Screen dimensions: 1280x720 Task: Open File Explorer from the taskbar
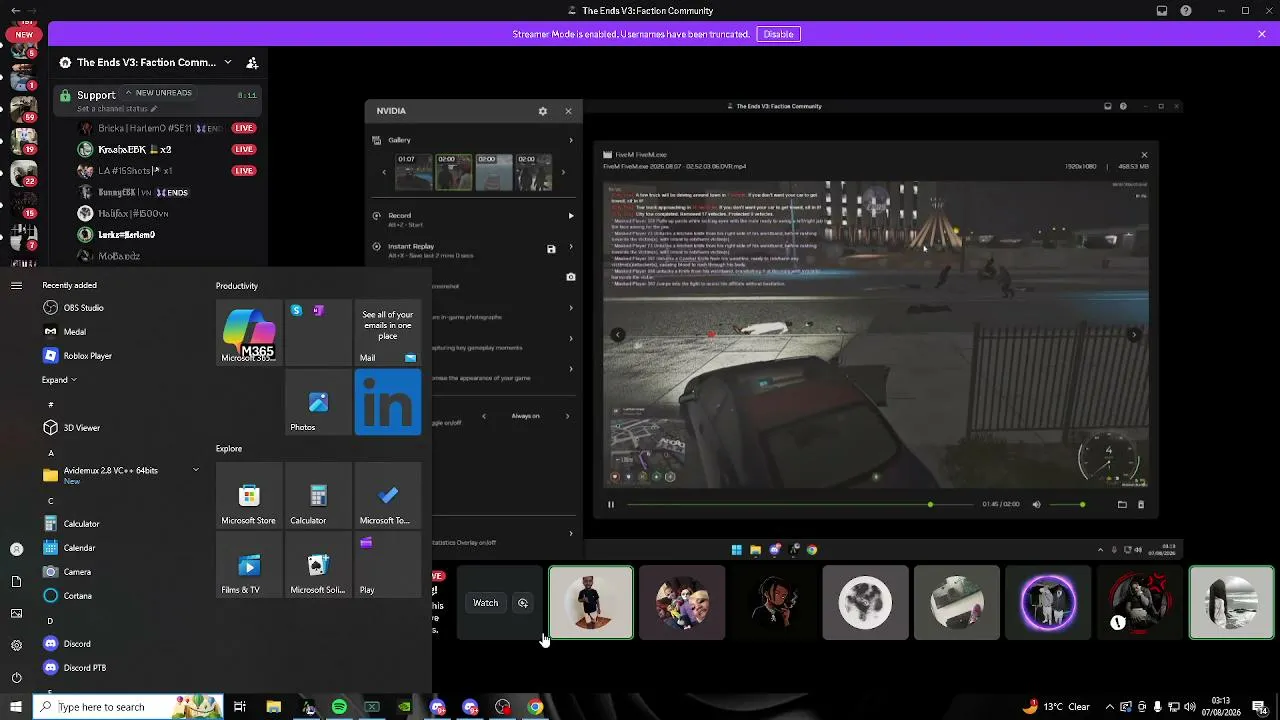point(274,707)
